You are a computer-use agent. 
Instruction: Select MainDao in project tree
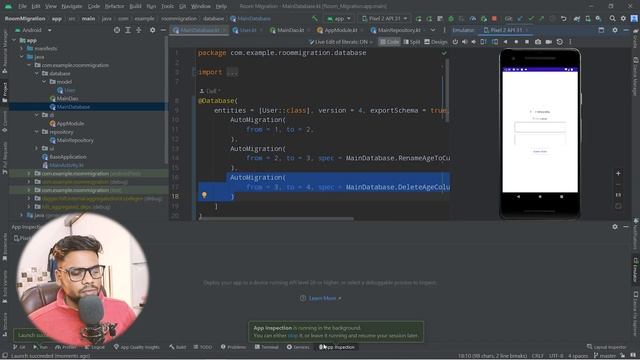(x=64, y=98)
